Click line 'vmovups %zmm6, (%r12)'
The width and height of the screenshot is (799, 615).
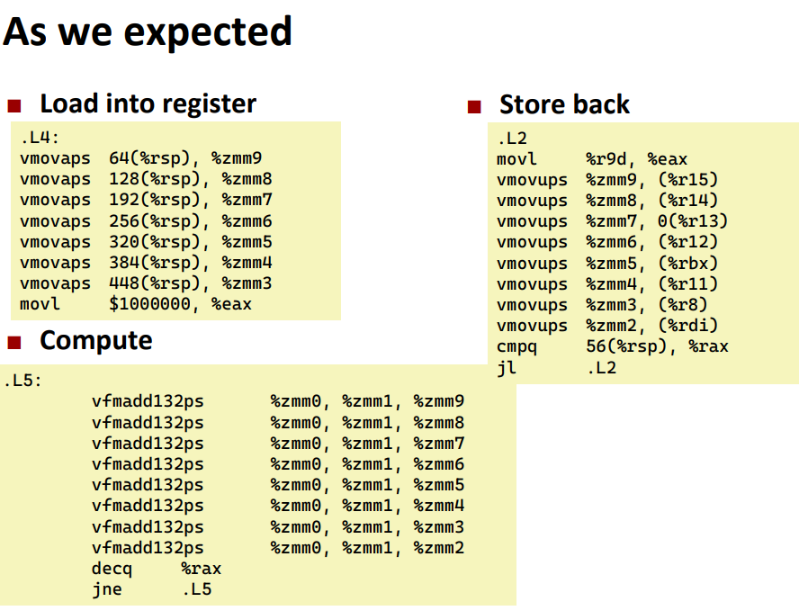click(x=607, y=242)
